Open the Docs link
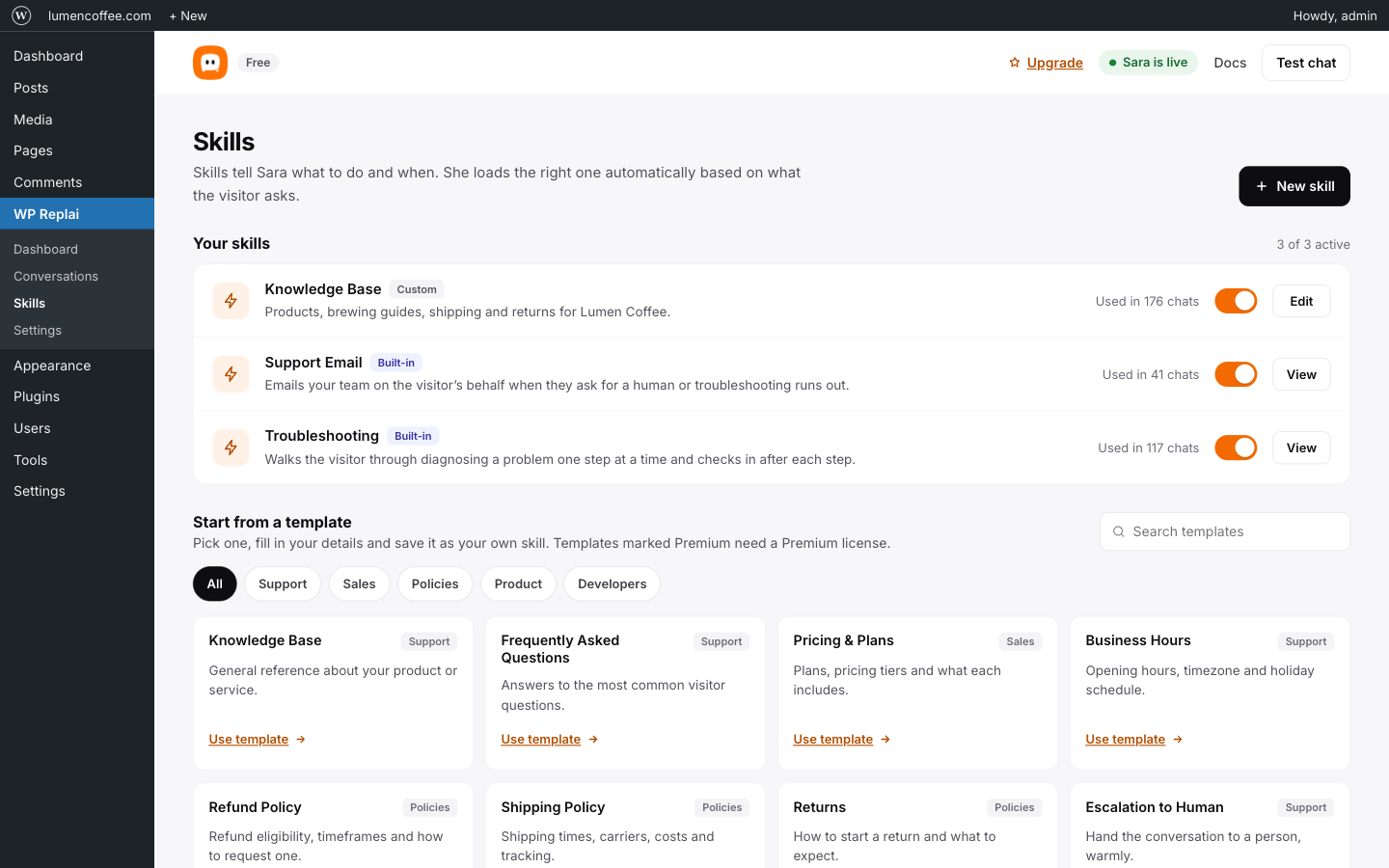 [x=1230, y=63]
